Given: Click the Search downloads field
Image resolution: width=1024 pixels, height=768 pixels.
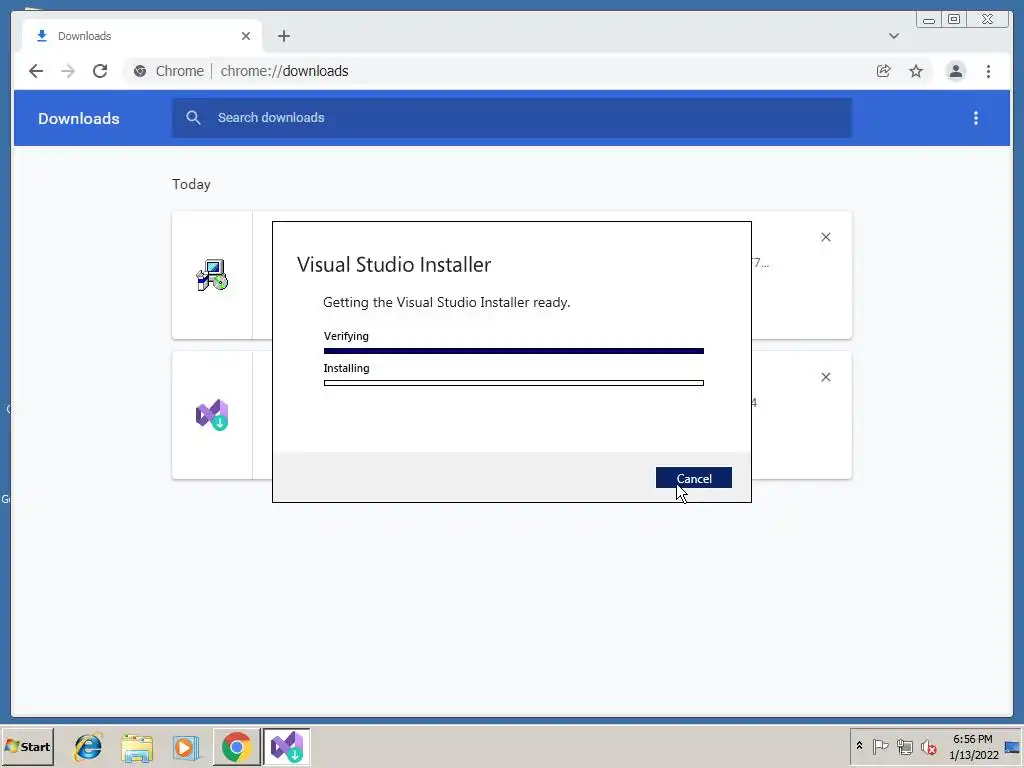Looking at the screenshot, I should pos(512,118).
